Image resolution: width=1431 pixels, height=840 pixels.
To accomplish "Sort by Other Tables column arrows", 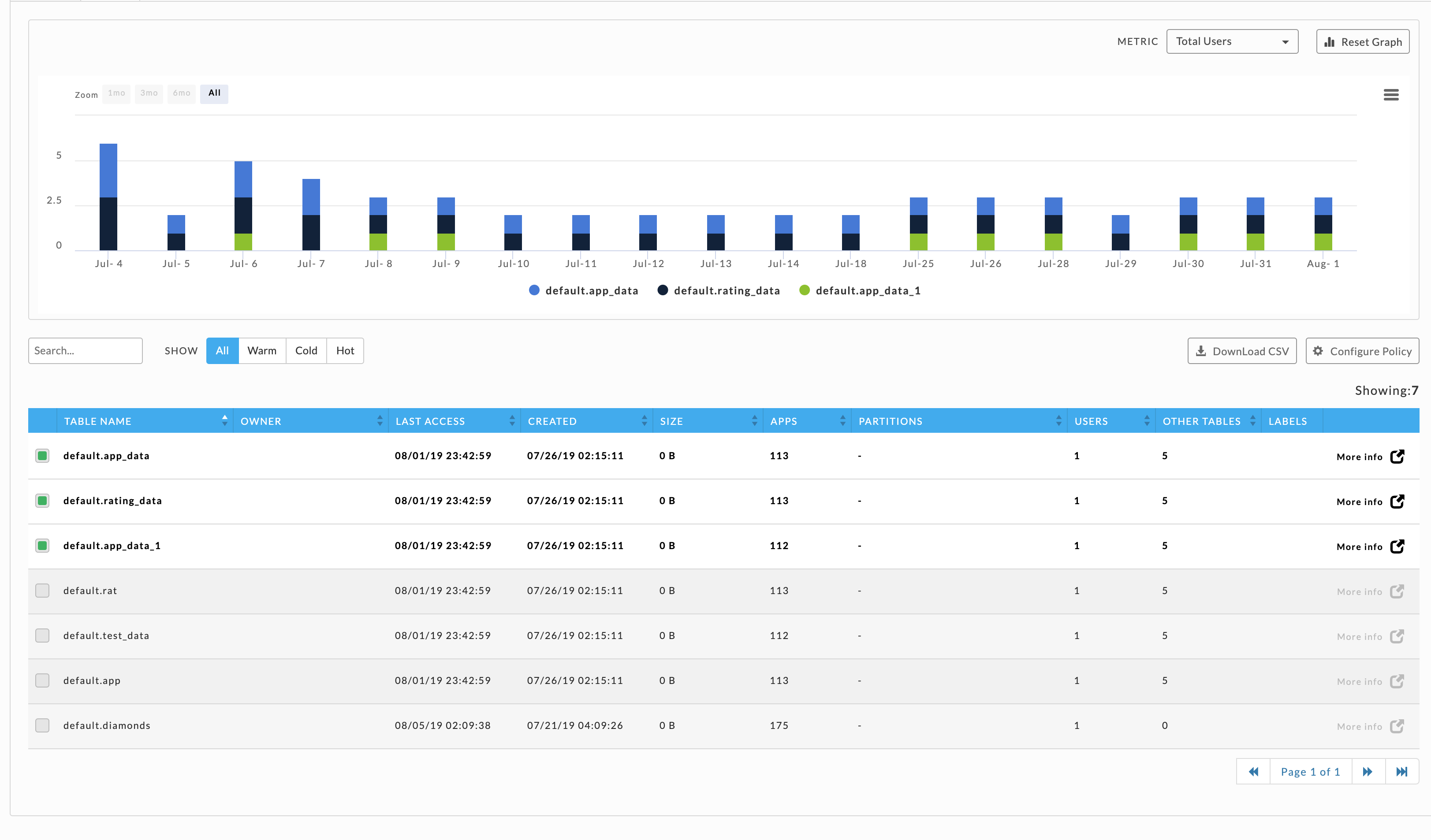I will click(x=1253, y=420).
